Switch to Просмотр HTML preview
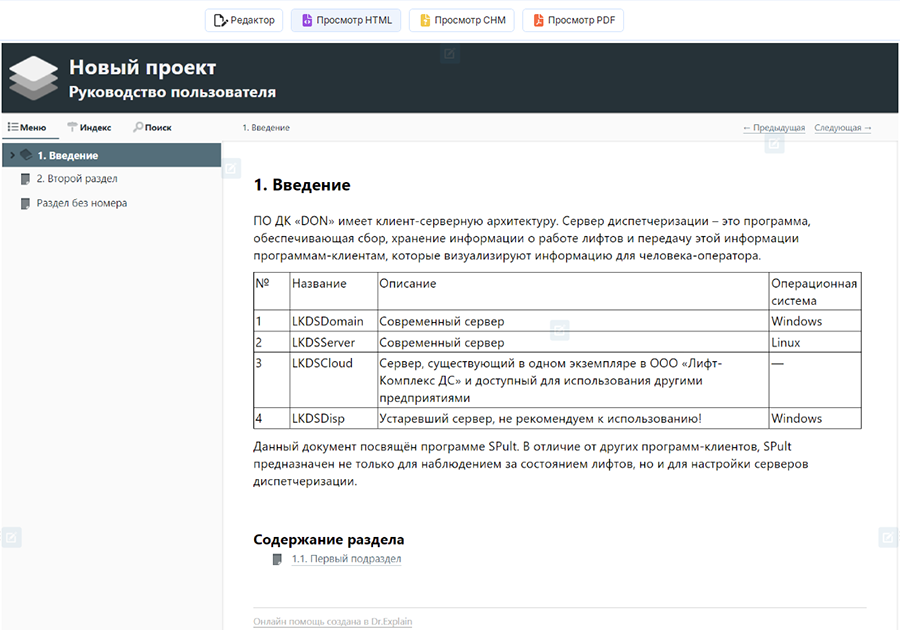900x630 pixels. click(346, 20)
